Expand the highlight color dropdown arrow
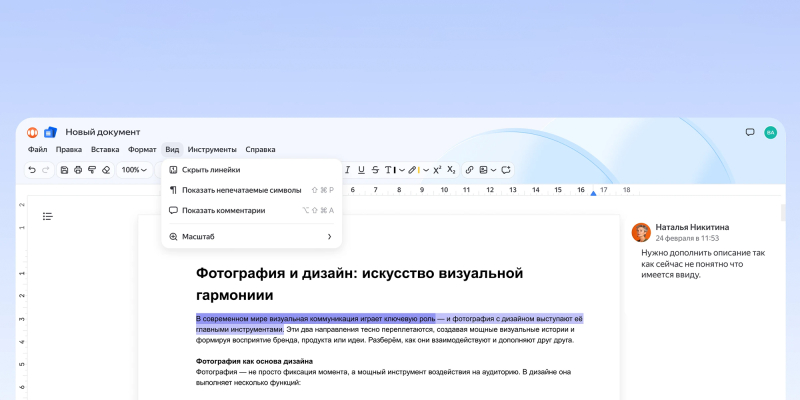Image resolution: width=800 pixels, height=400 pixels. pyautogui.click(x=426, y=170)
